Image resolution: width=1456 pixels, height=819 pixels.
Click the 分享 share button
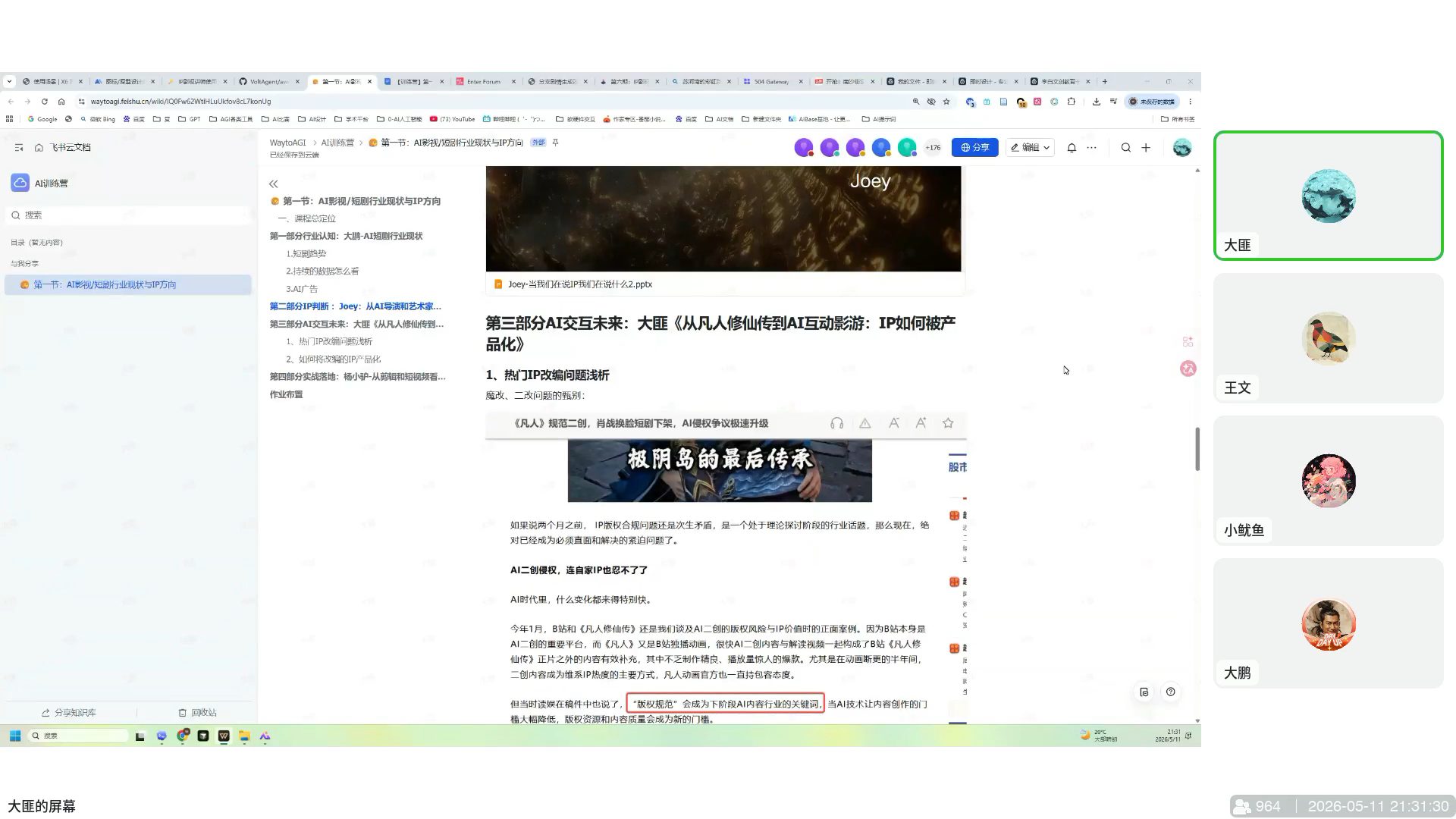974,148
